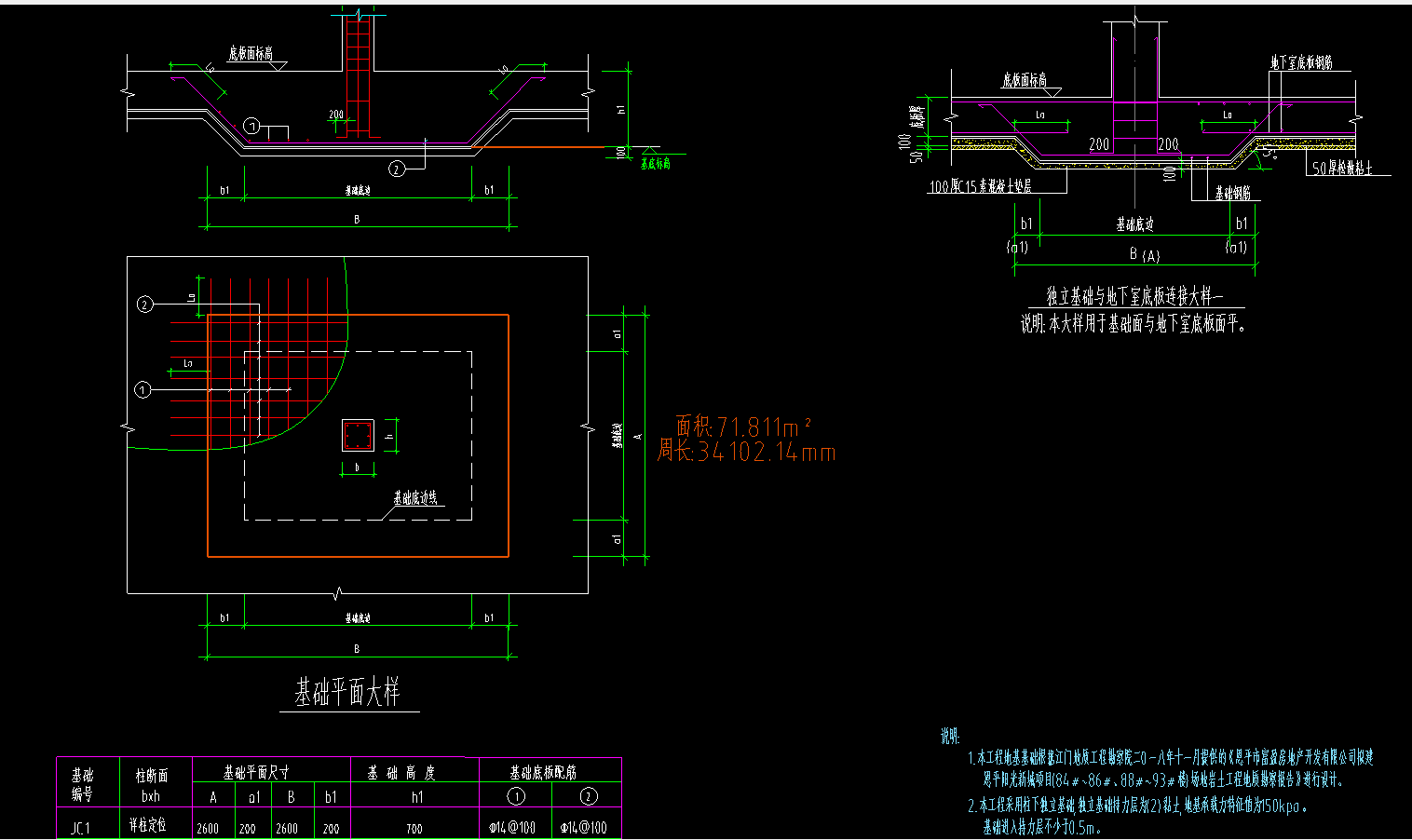Select Φ14@100 under table column ②
The height and width of the screenshot is (840, 1412).
pyautogui.click(x=583, y=827)
